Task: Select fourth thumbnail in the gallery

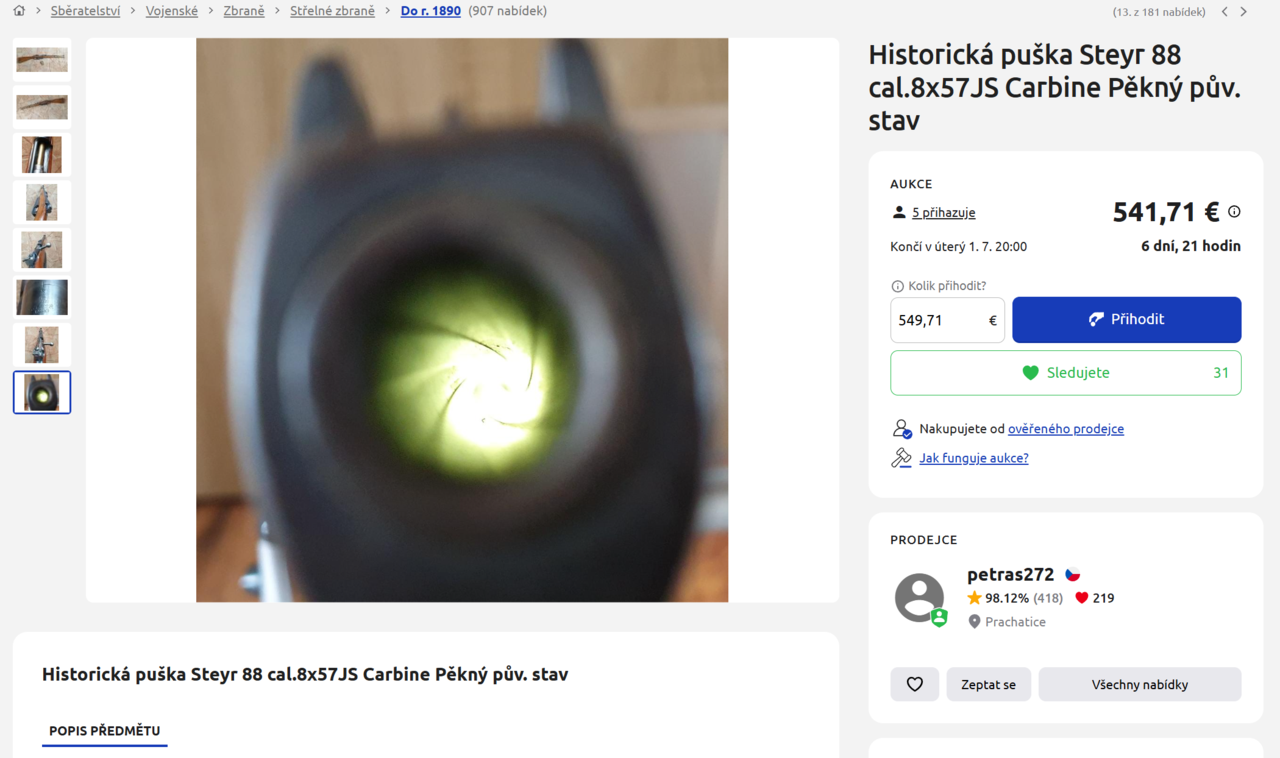Action: [x=42, y=202]
